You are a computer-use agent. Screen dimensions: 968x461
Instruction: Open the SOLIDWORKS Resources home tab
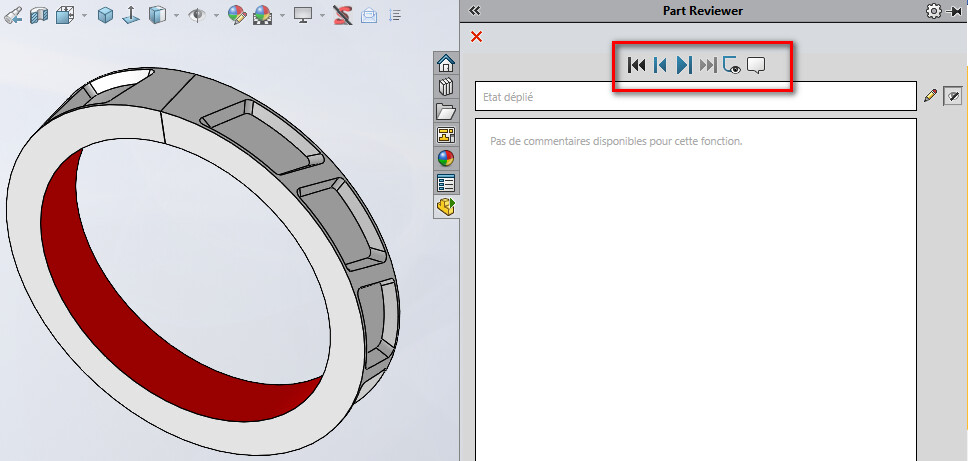pos(446,63)
